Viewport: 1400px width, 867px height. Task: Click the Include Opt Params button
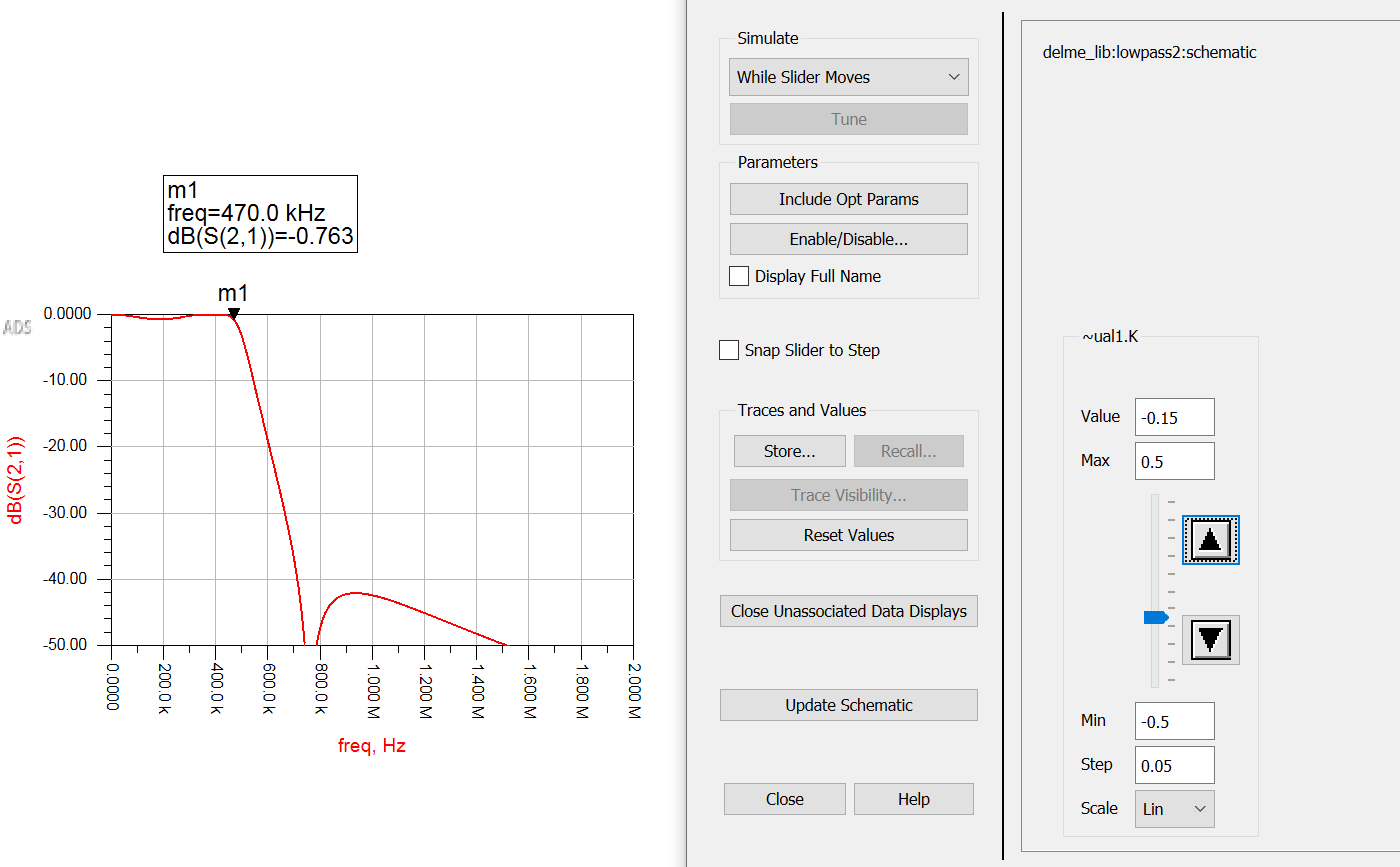(x=849, y=199)
